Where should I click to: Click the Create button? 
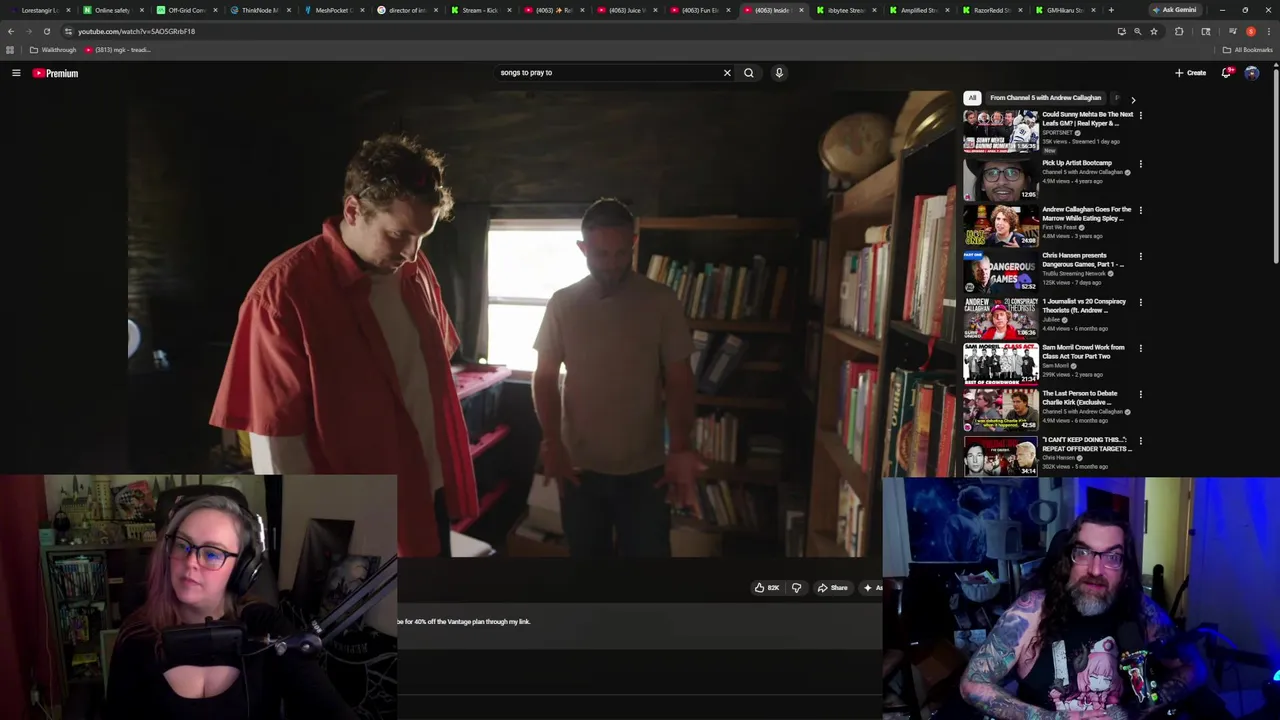pos(1190,73)
